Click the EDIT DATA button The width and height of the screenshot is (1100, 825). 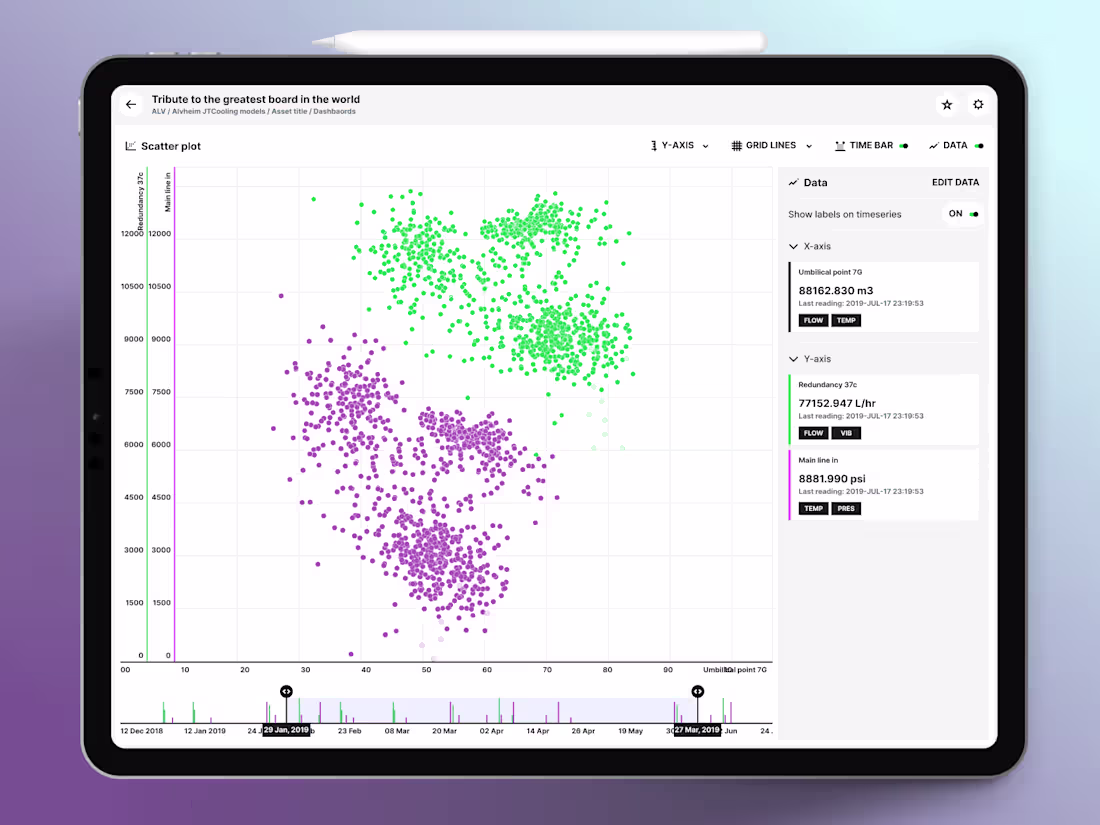click(x=955, y=182)
